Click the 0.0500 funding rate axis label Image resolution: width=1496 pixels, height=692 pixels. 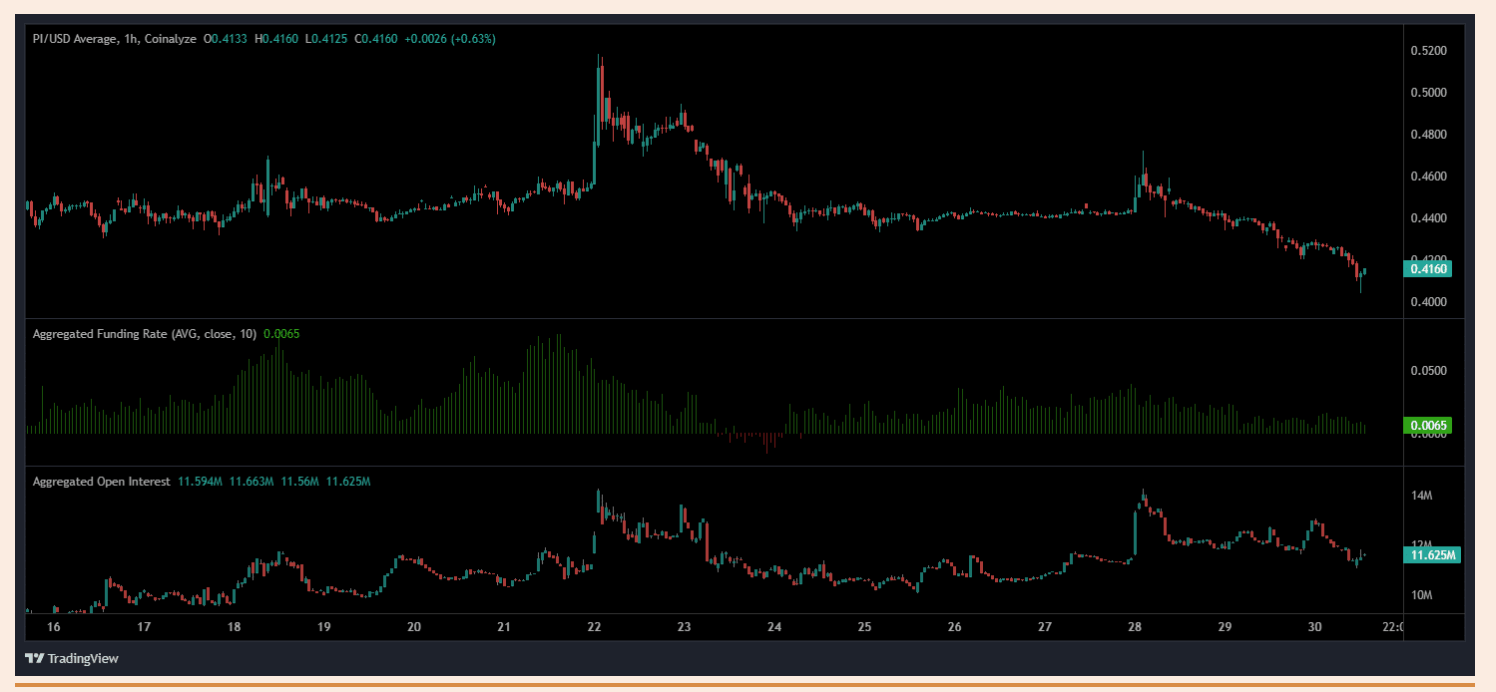(1427, 371)
